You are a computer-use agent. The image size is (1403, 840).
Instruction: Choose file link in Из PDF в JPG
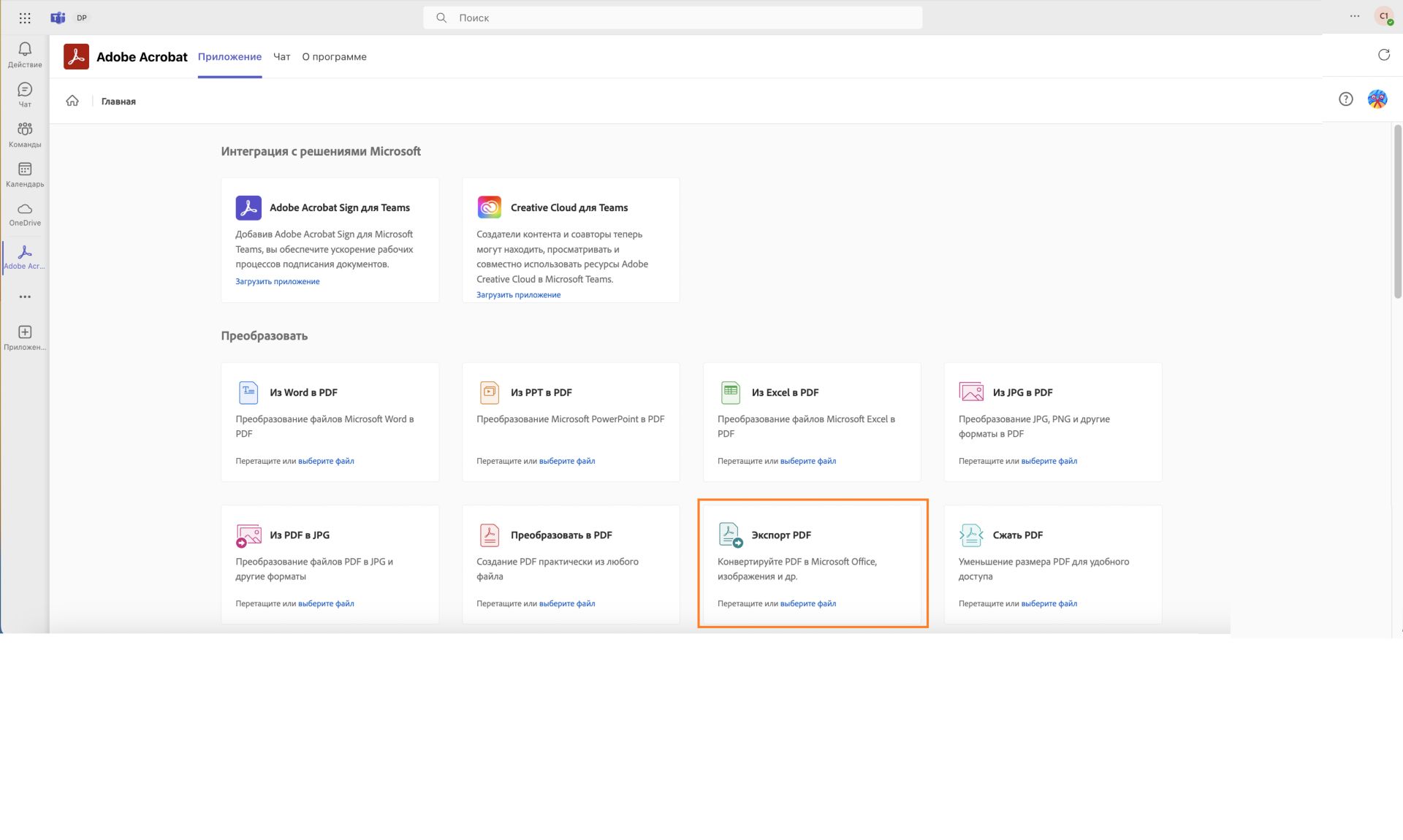(x=326, y=603)
